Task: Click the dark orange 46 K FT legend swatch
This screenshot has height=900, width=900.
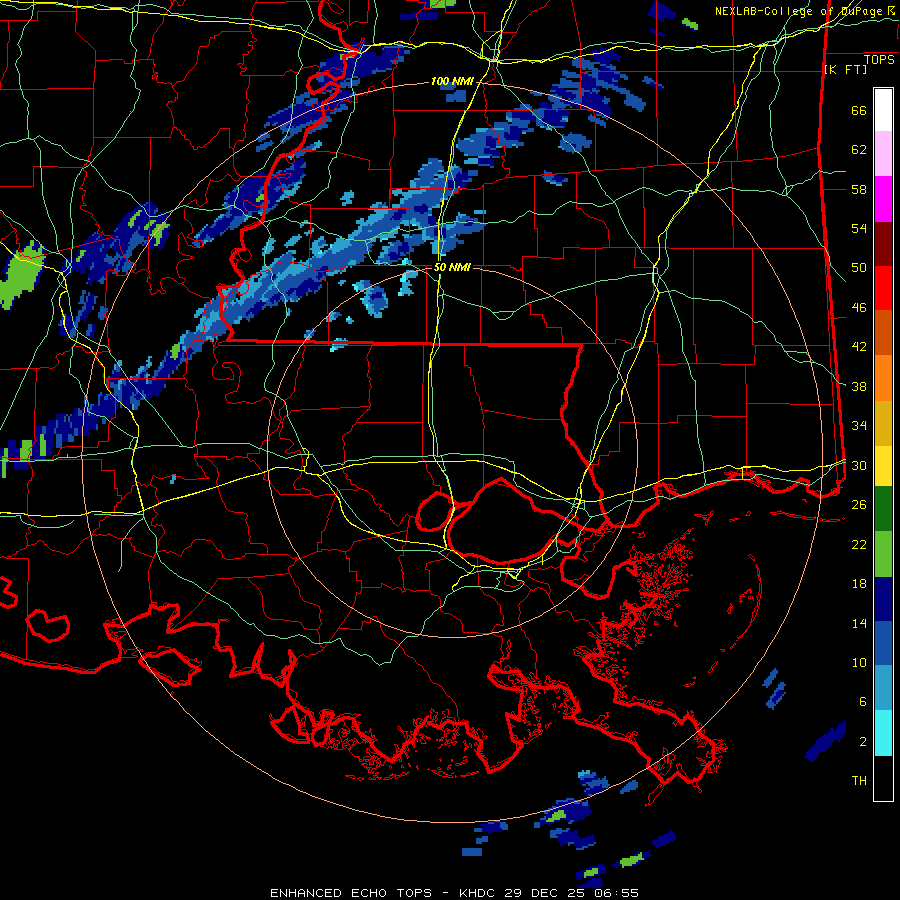Action: (x=883, y=333)
